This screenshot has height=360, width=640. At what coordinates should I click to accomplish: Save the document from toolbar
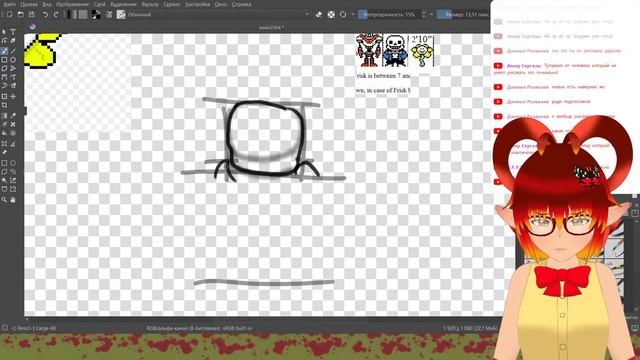31,14
